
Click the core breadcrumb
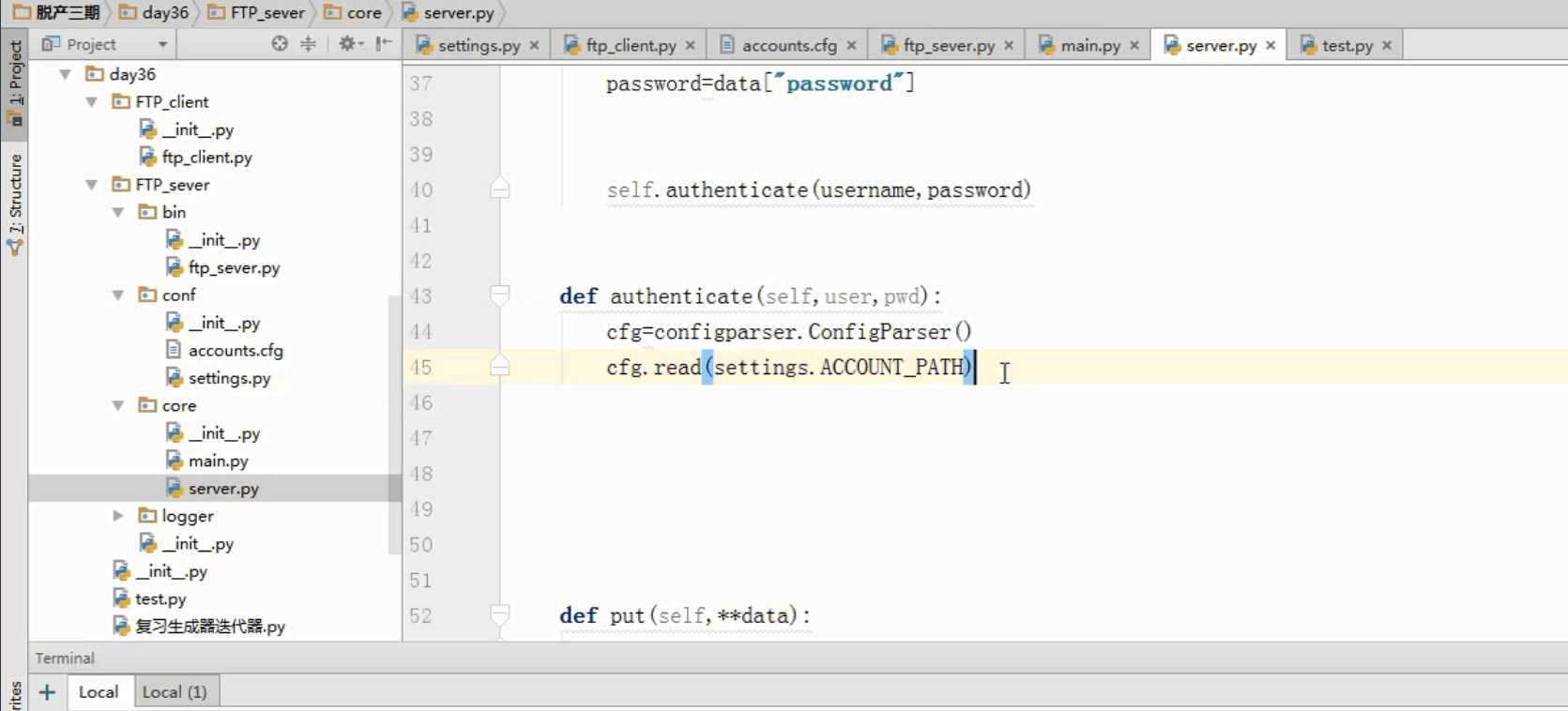pyautogui.click(x=353, y=13)
